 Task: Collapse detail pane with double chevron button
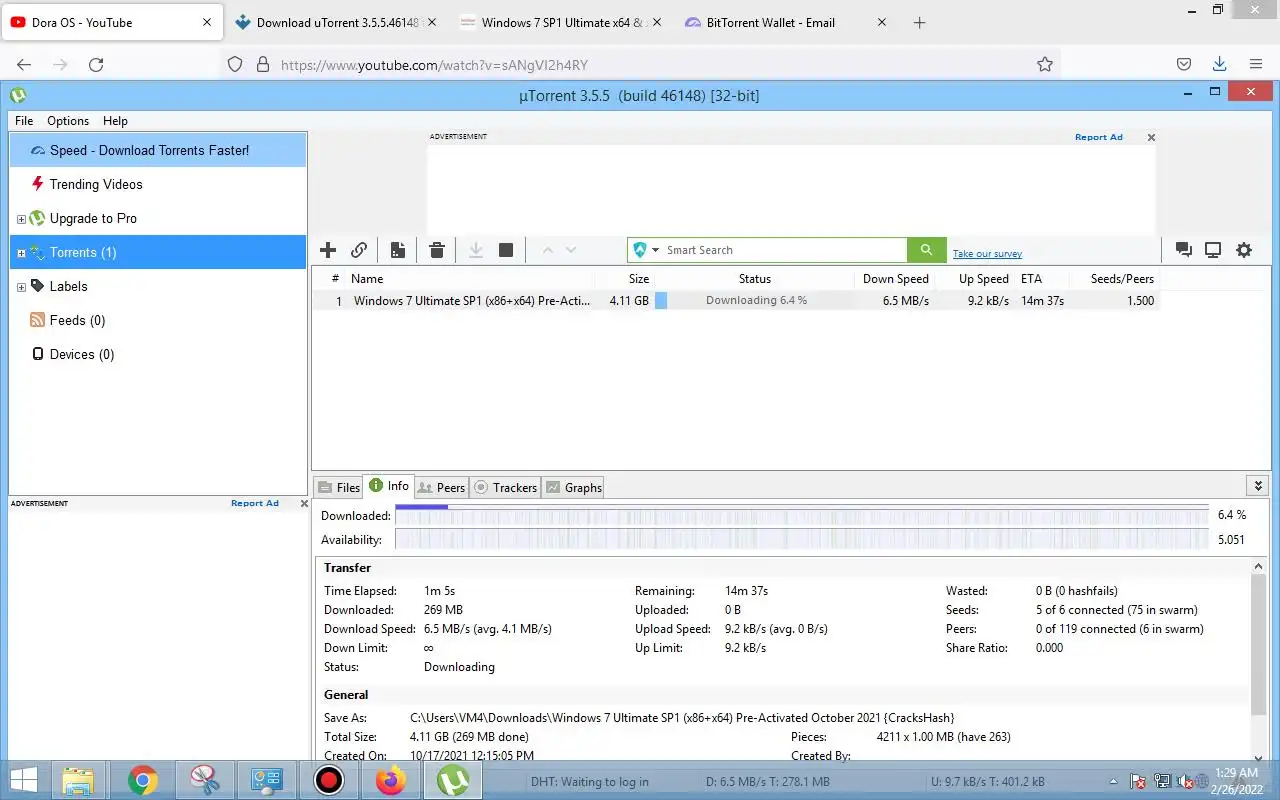coord(1258,486)
